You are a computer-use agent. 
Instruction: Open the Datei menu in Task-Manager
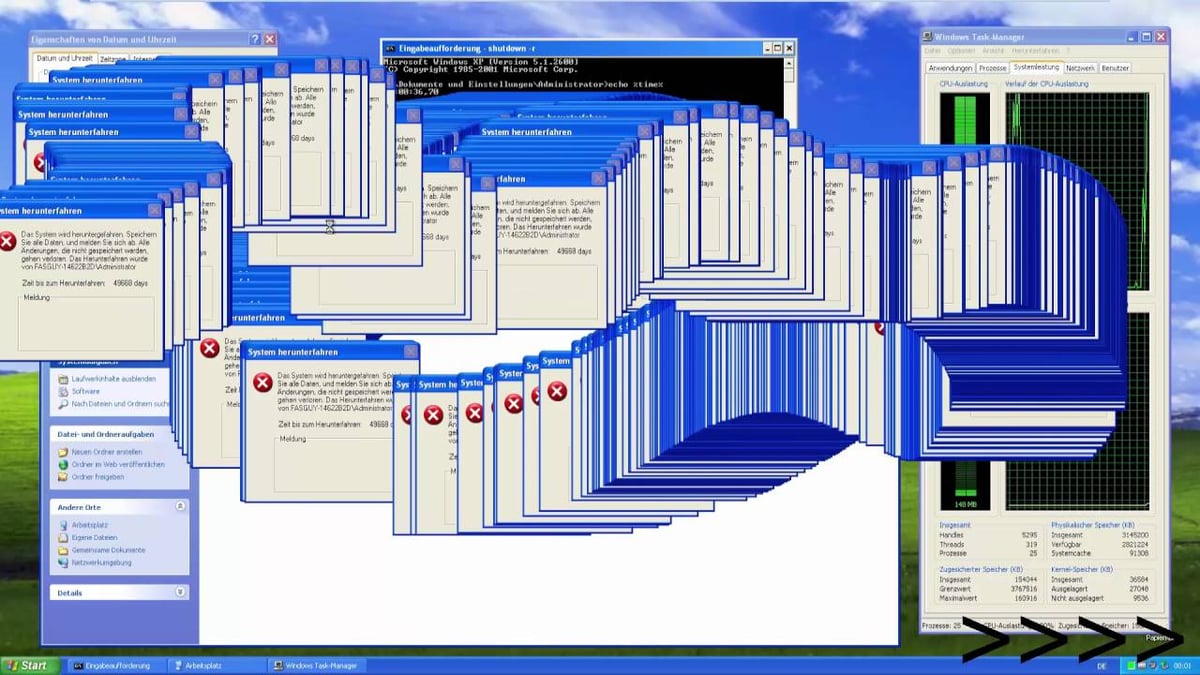933,50
